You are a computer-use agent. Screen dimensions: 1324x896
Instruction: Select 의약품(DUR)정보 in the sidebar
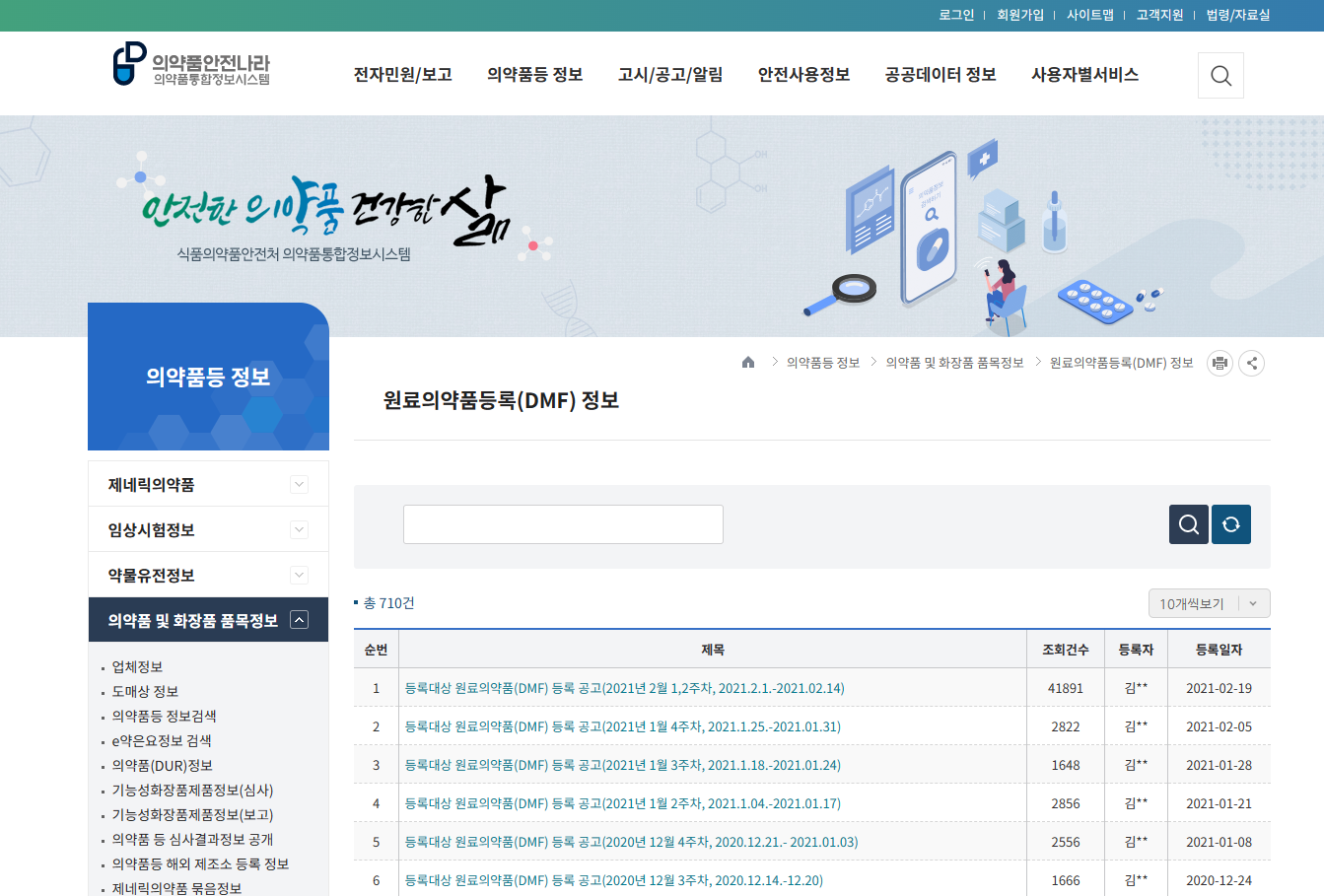tap(162, 766)
